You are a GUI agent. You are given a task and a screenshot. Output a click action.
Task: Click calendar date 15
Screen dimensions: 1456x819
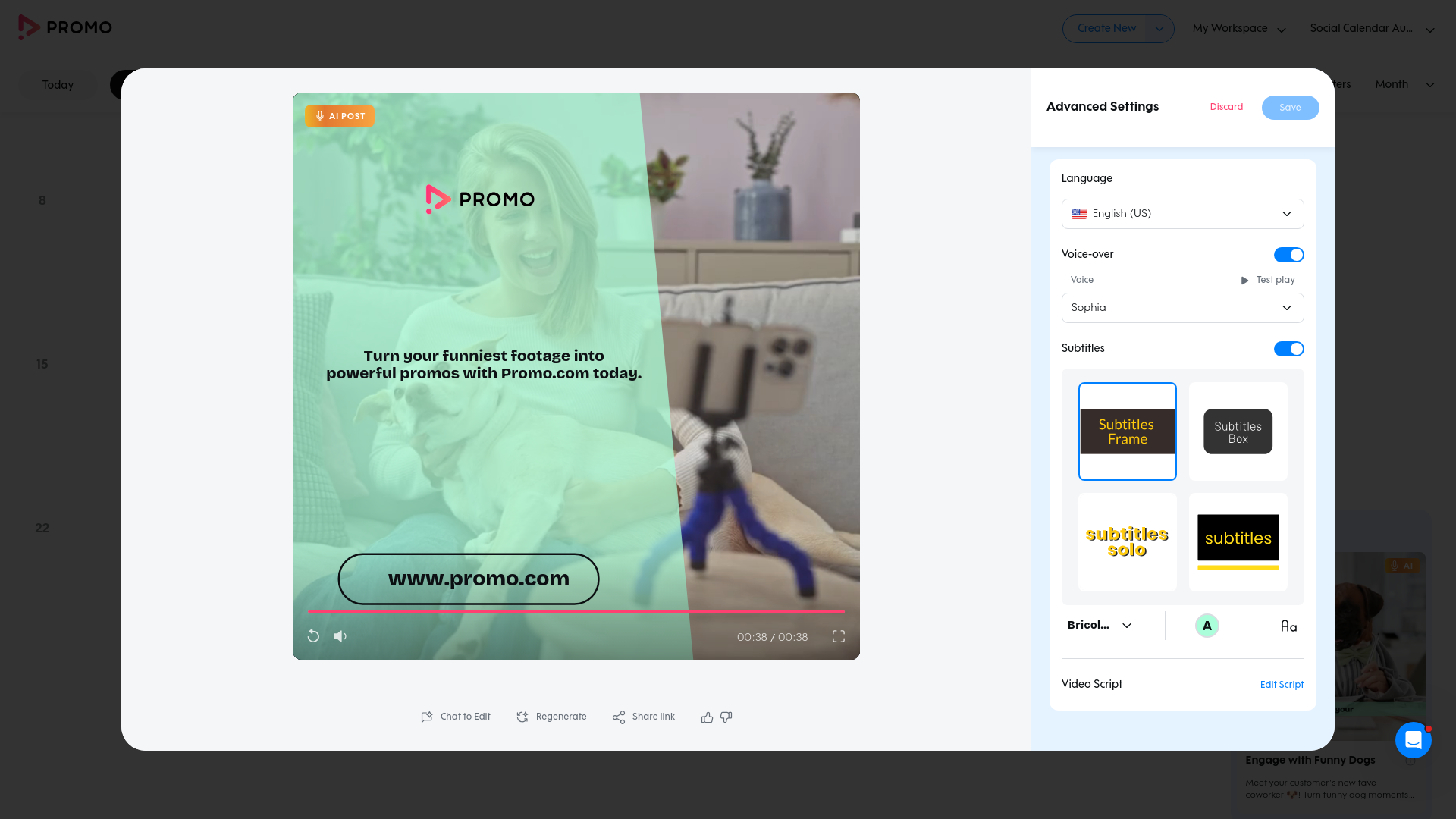click(x=42, y=365)
